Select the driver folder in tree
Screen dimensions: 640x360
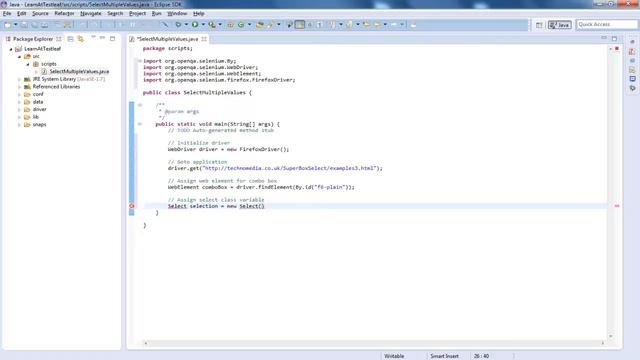click(x=39, y=109)
